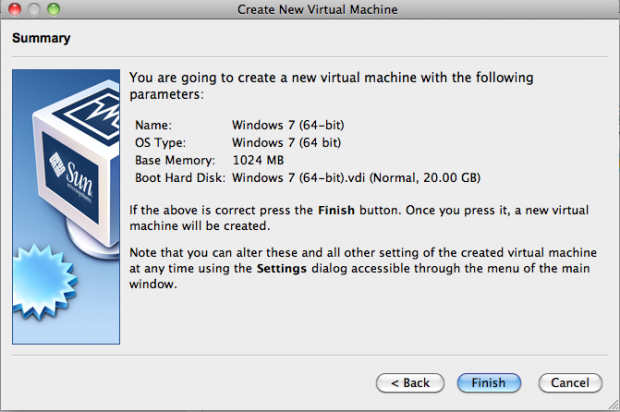Go back with the < Back button
This screenshot has height=412, width=620.
click(x=410, y=383)
